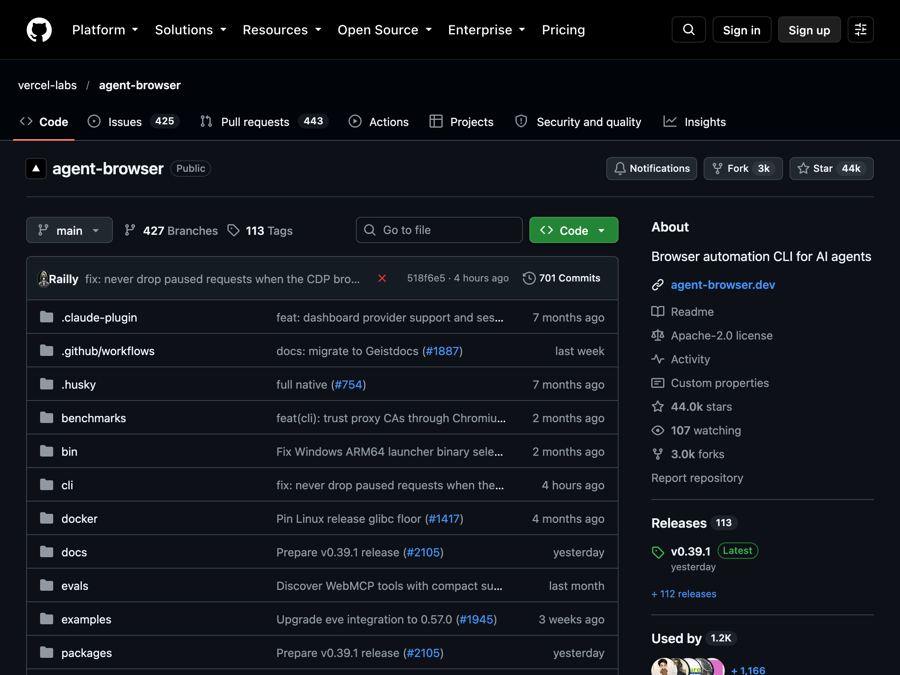Click the folder icon beside .husky

pos(46,384)
